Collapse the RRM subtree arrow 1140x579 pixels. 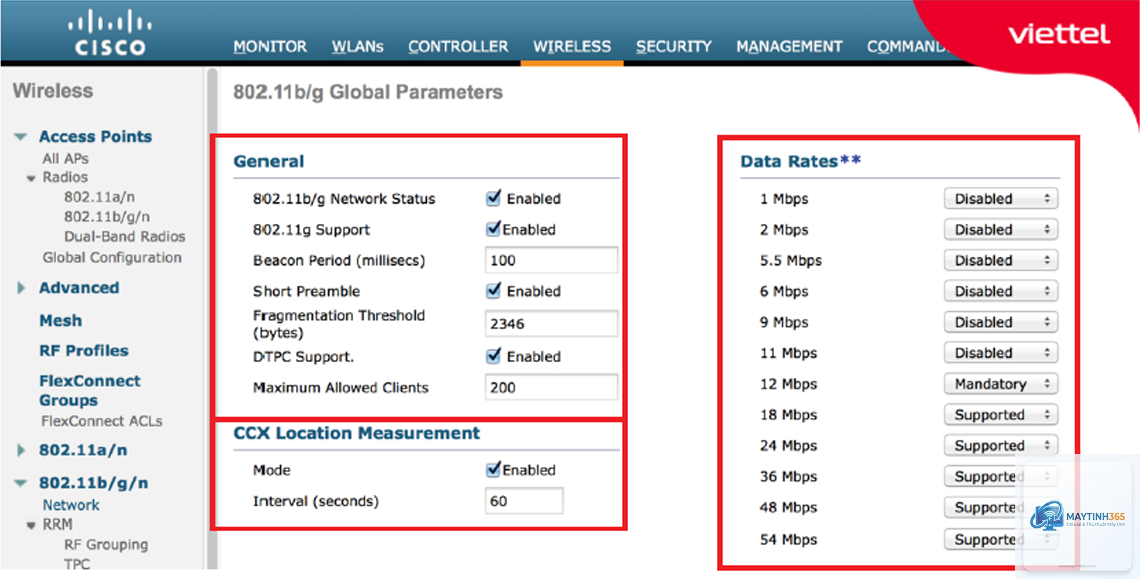click(x=31, y=525)
